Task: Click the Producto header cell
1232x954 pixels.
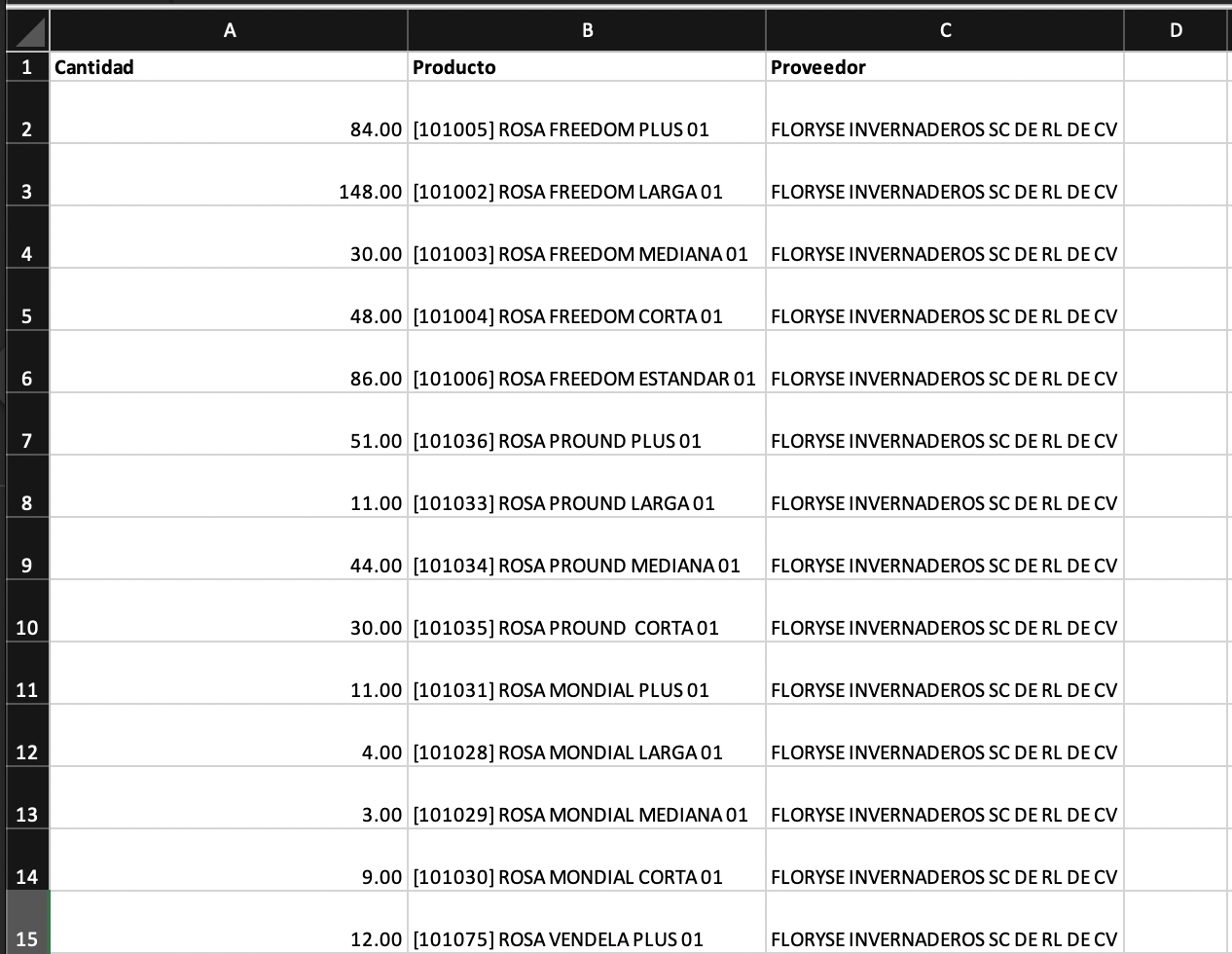Action: click(x=587, y=66)
